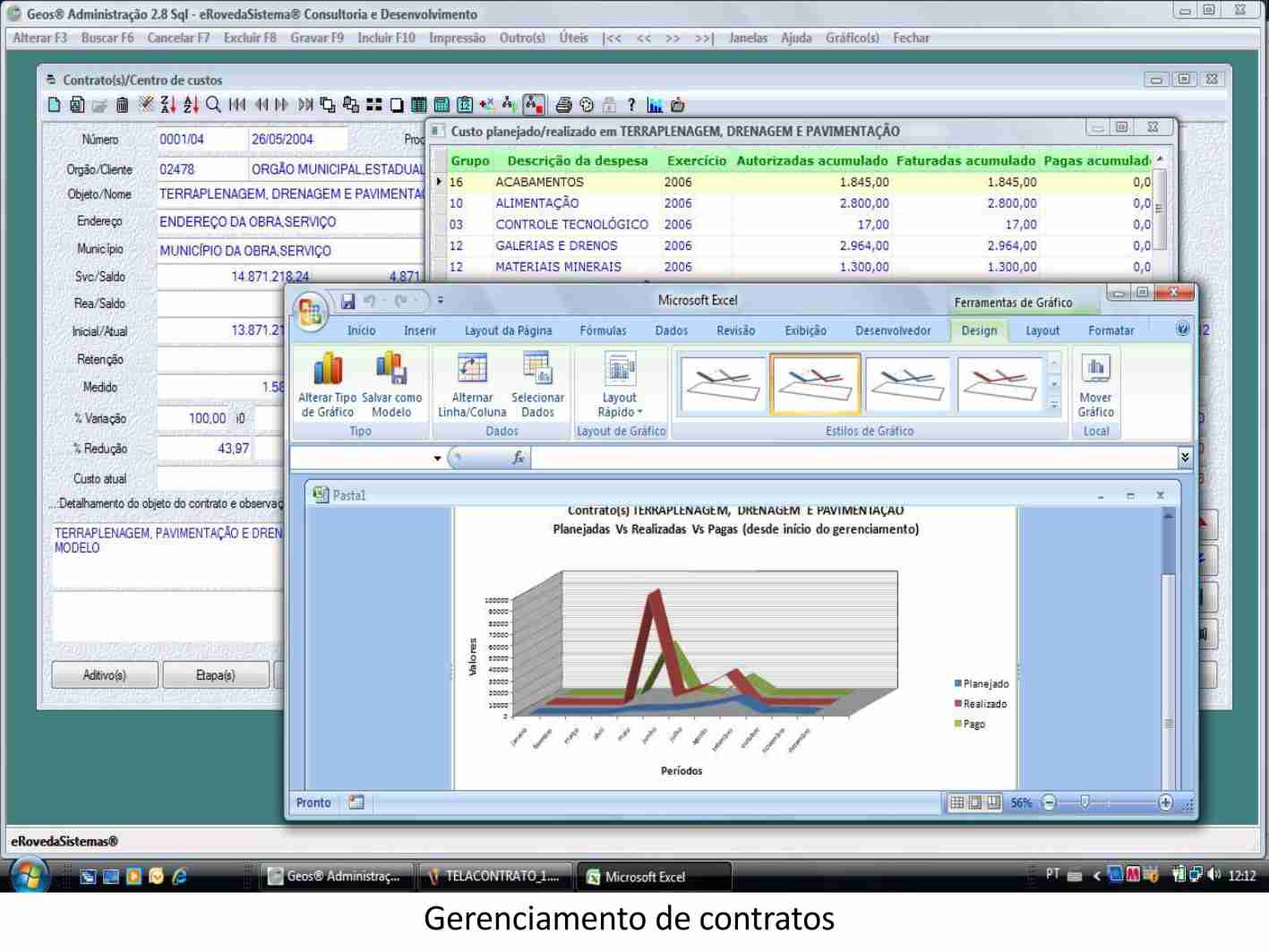Open Microsoft Excel from the taskbar
Screen dimensions: 1269x952
coord(653,877)
